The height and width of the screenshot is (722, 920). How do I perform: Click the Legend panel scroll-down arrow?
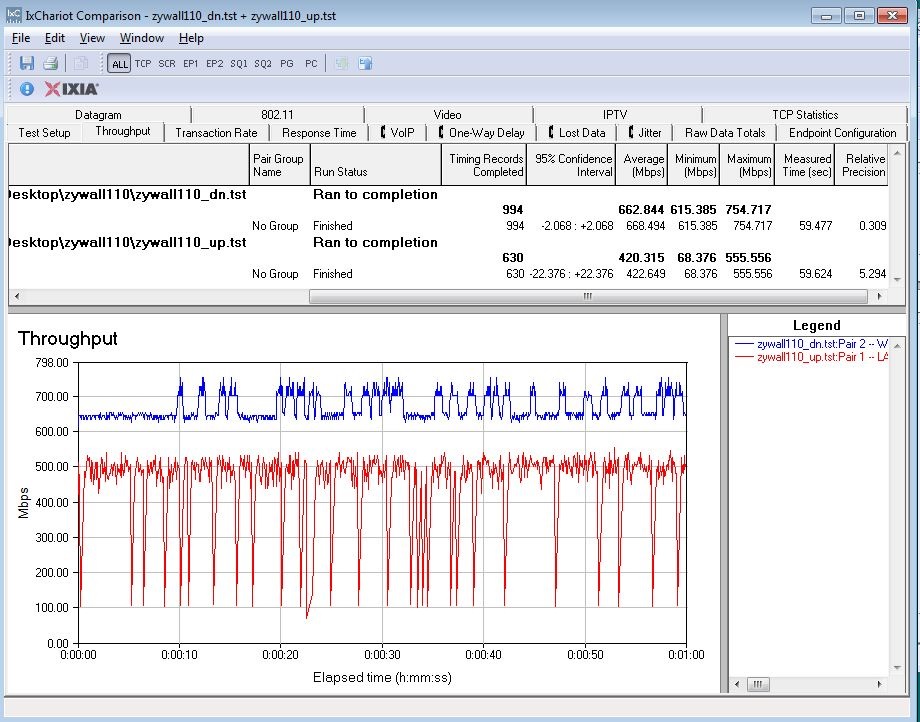[897, 668]
